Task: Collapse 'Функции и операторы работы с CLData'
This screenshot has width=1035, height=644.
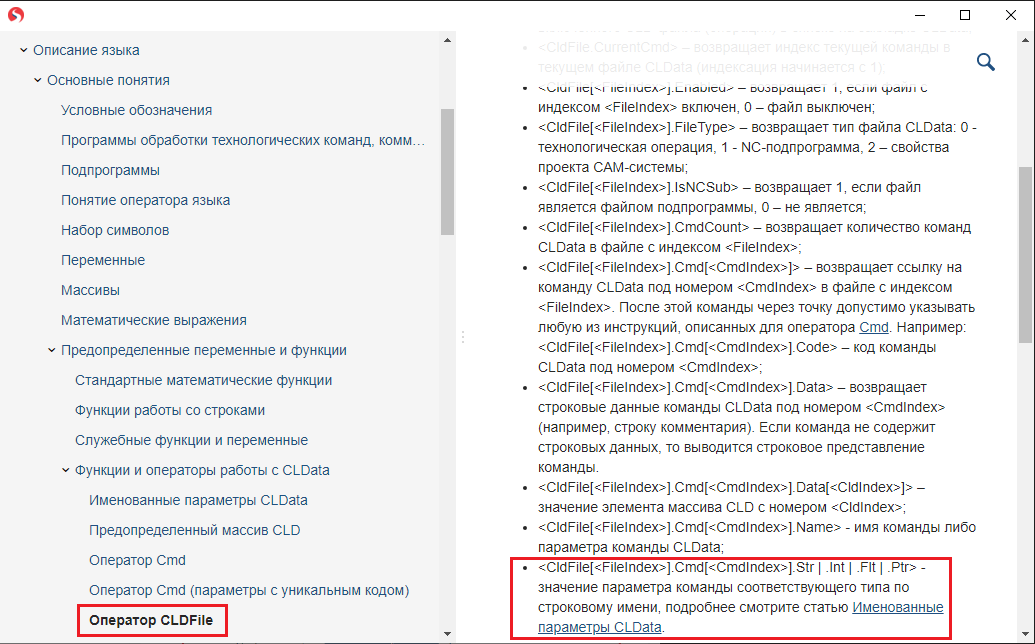Action: point(65,470)
